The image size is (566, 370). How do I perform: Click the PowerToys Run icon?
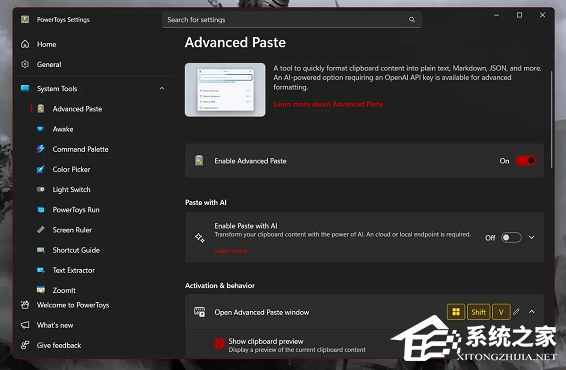point(41,210)
